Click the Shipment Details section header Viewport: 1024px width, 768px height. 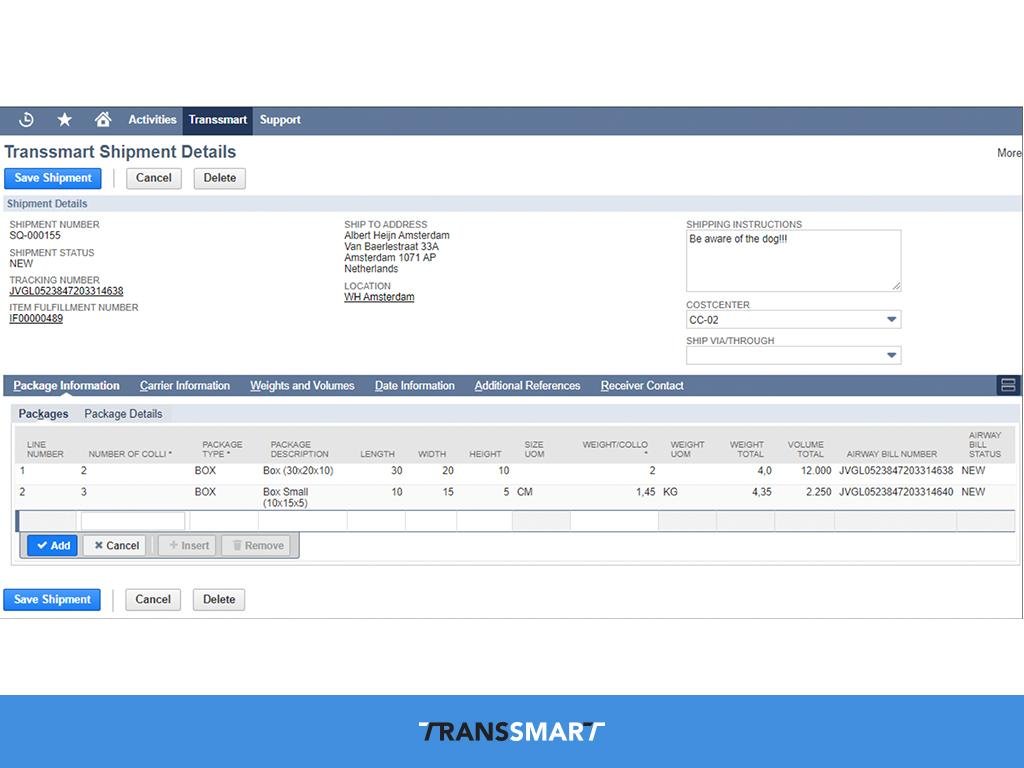click(x=47, y=204)
